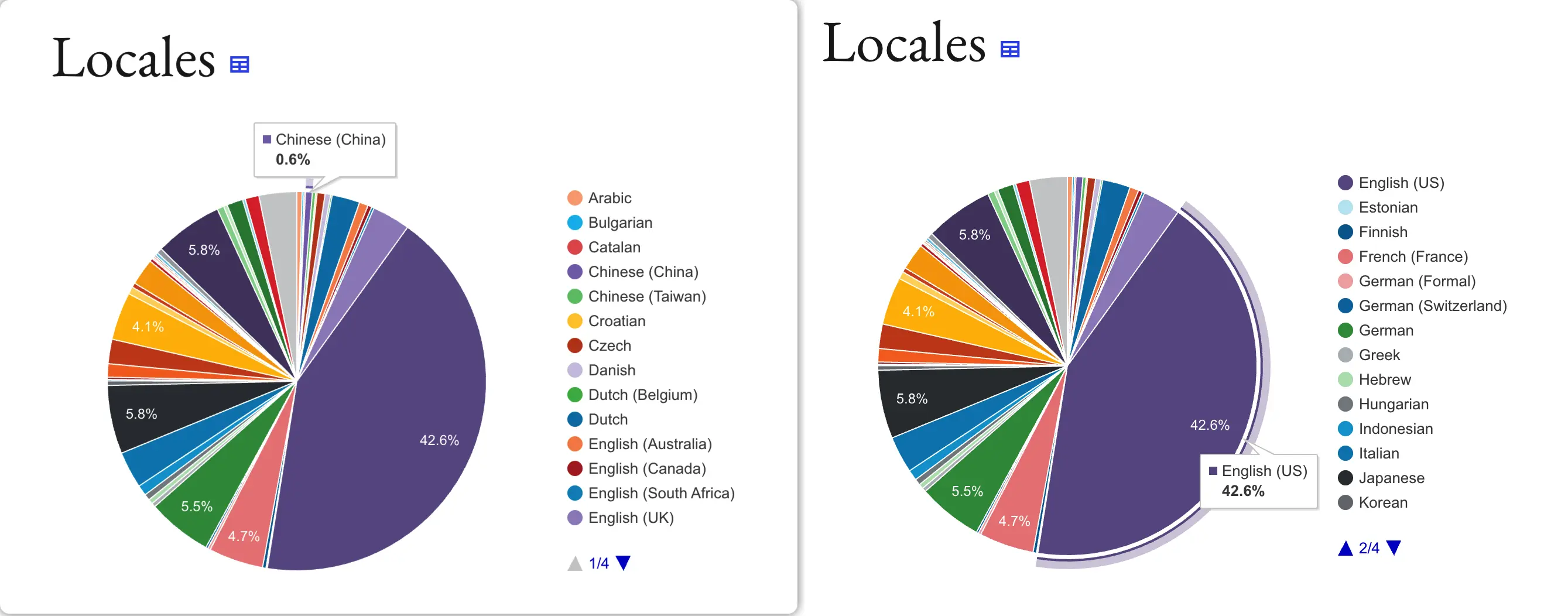
Task: Click Japanese legend entry
Action: (x=1381, y=478)
